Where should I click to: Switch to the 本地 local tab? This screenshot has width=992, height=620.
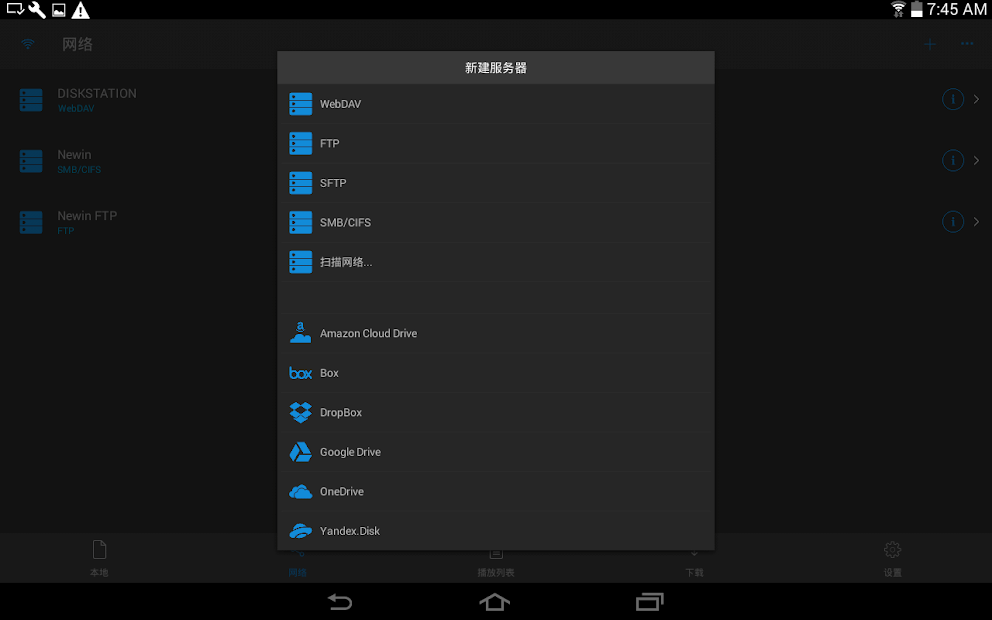point(99,558)
